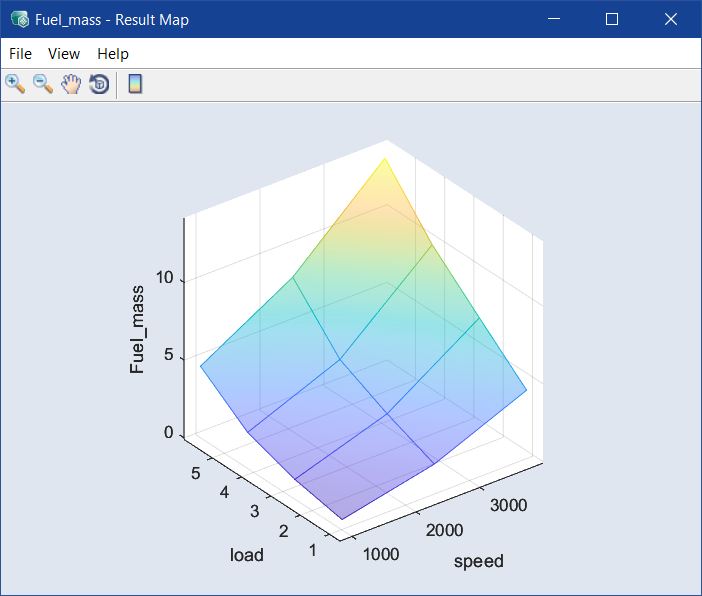Screen dimensions: 702x596
Task: Click the Rotate 3D view tool
Action: click(99, 84)
